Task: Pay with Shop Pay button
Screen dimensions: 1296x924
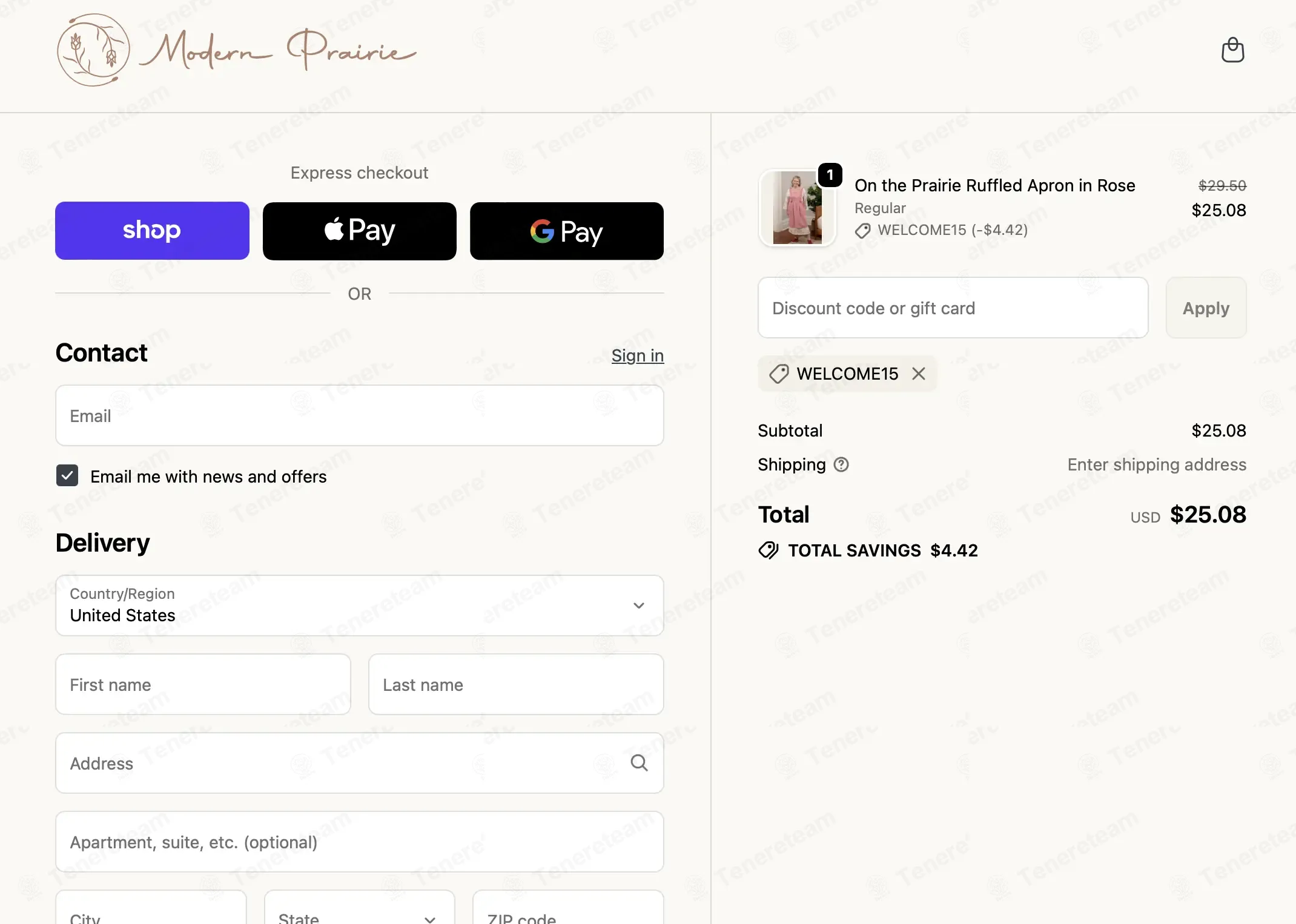Action: [x=152, y=231]
